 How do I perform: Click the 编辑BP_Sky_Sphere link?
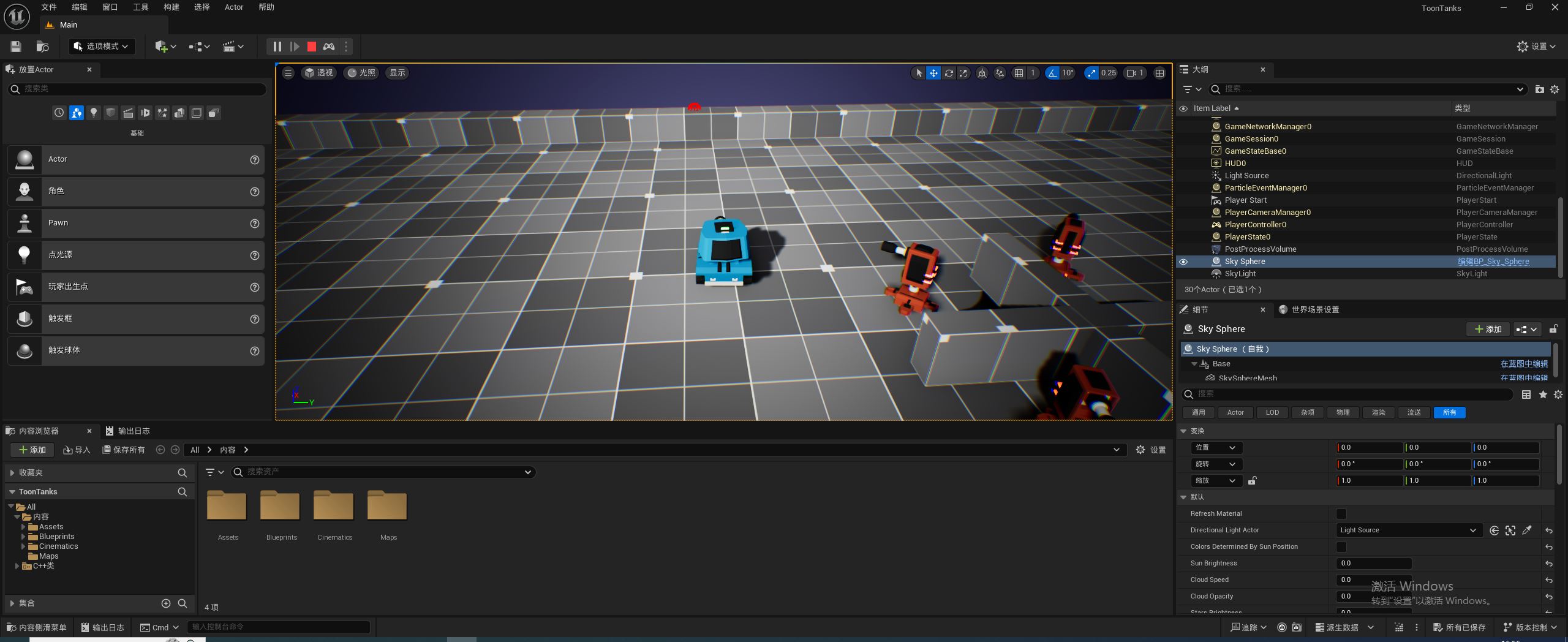click(1493, 262)
